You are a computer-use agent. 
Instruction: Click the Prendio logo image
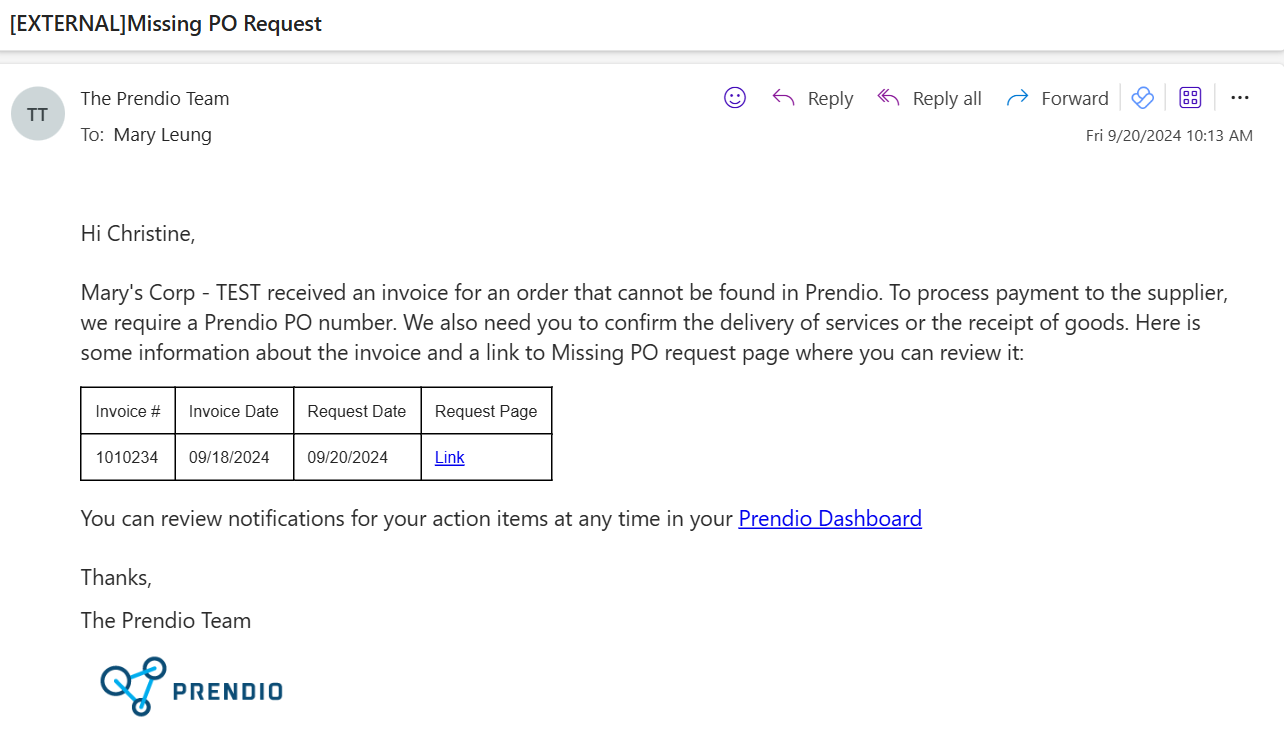click(x=191, y=686)
